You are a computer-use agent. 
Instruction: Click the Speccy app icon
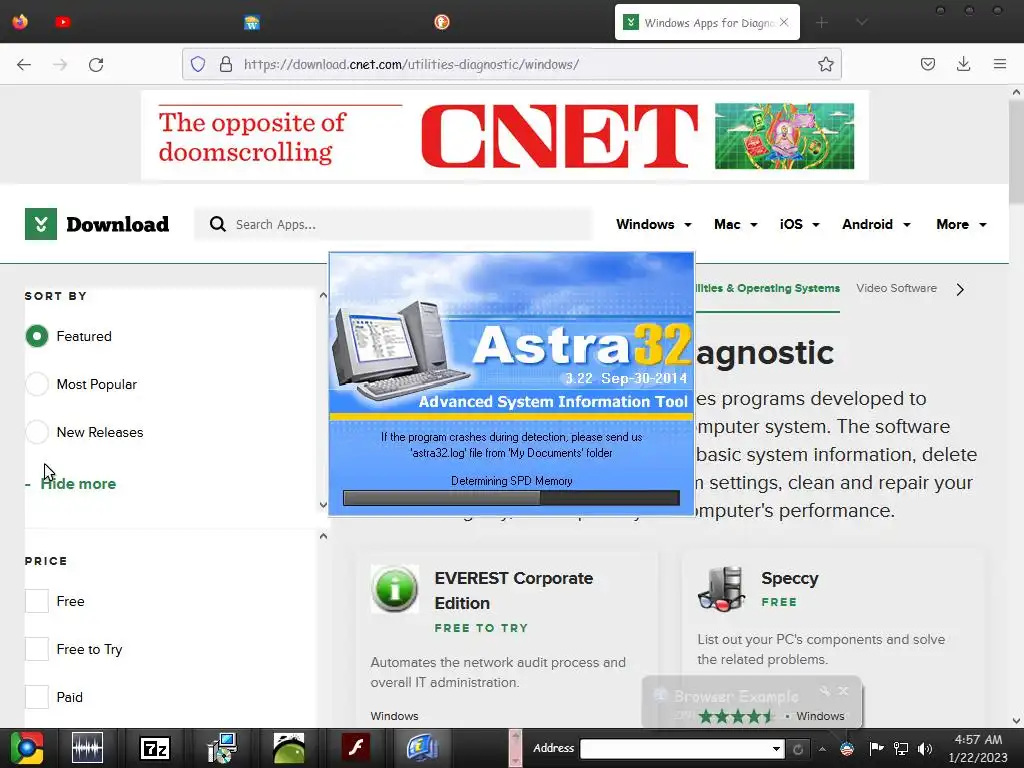coord(721,588)
